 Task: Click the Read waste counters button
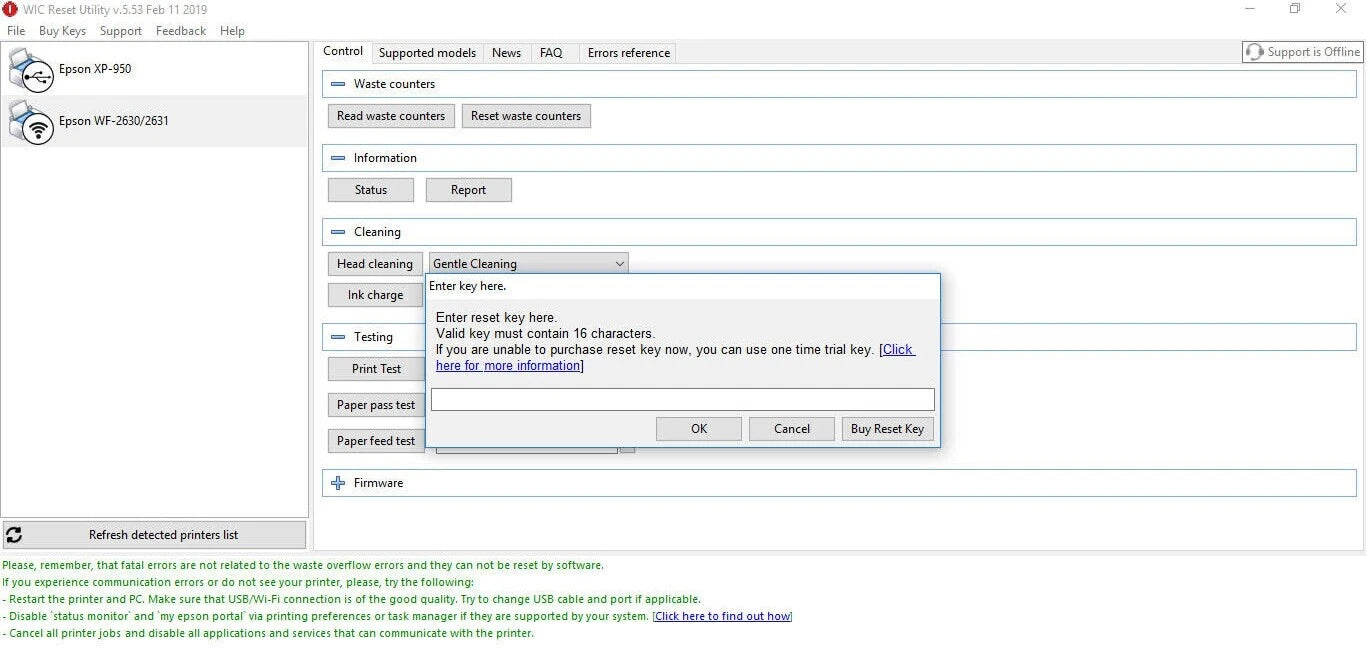(x=391, y=116)
